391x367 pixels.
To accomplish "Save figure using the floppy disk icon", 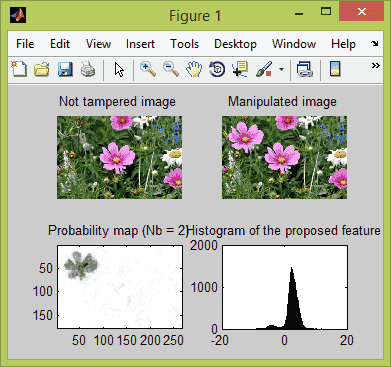I will tap(65, 70).
